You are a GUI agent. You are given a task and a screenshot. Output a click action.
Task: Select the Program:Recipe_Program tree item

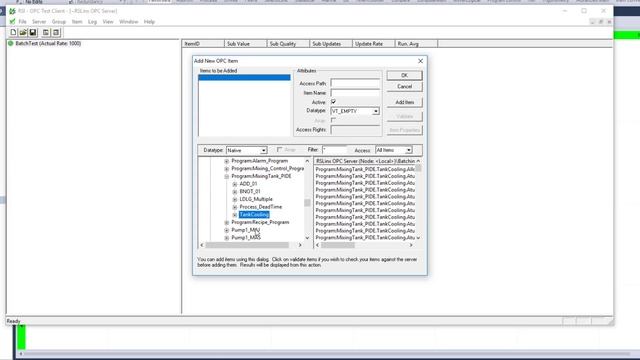[x=260, y=222]
